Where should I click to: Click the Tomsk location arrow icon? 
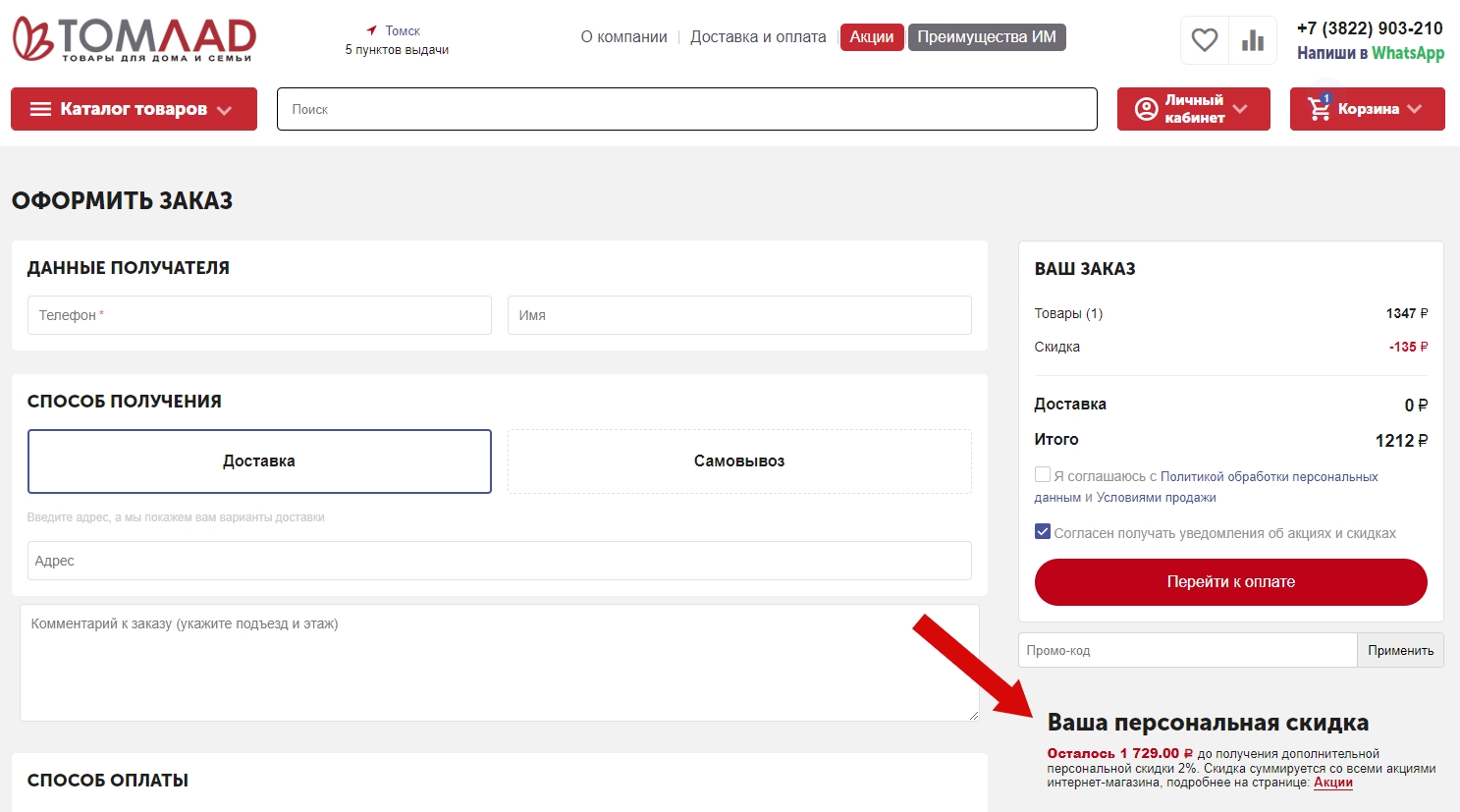tap(372, 30)
